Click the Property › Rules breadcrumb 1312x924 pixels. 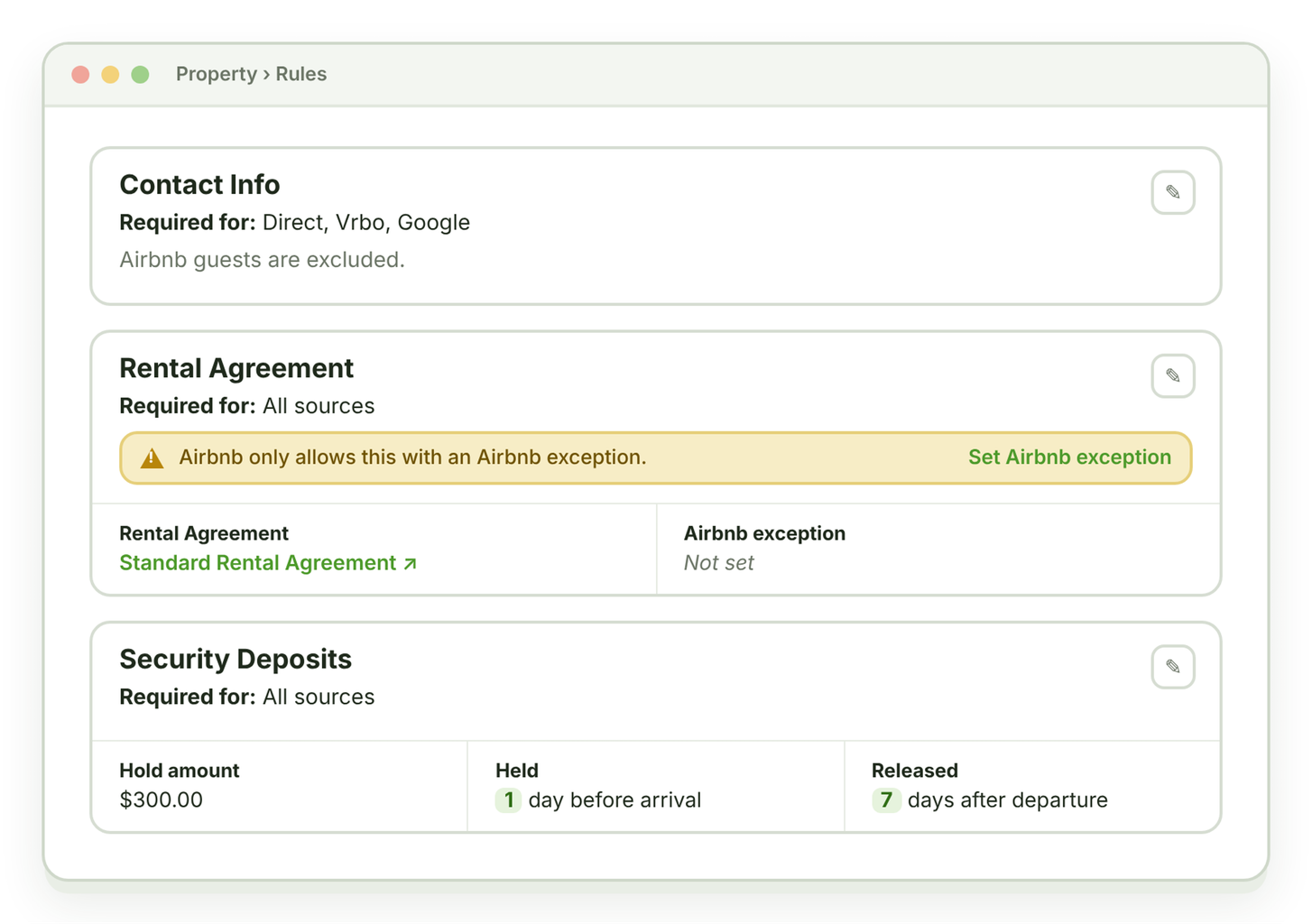(x=251, y=74)
